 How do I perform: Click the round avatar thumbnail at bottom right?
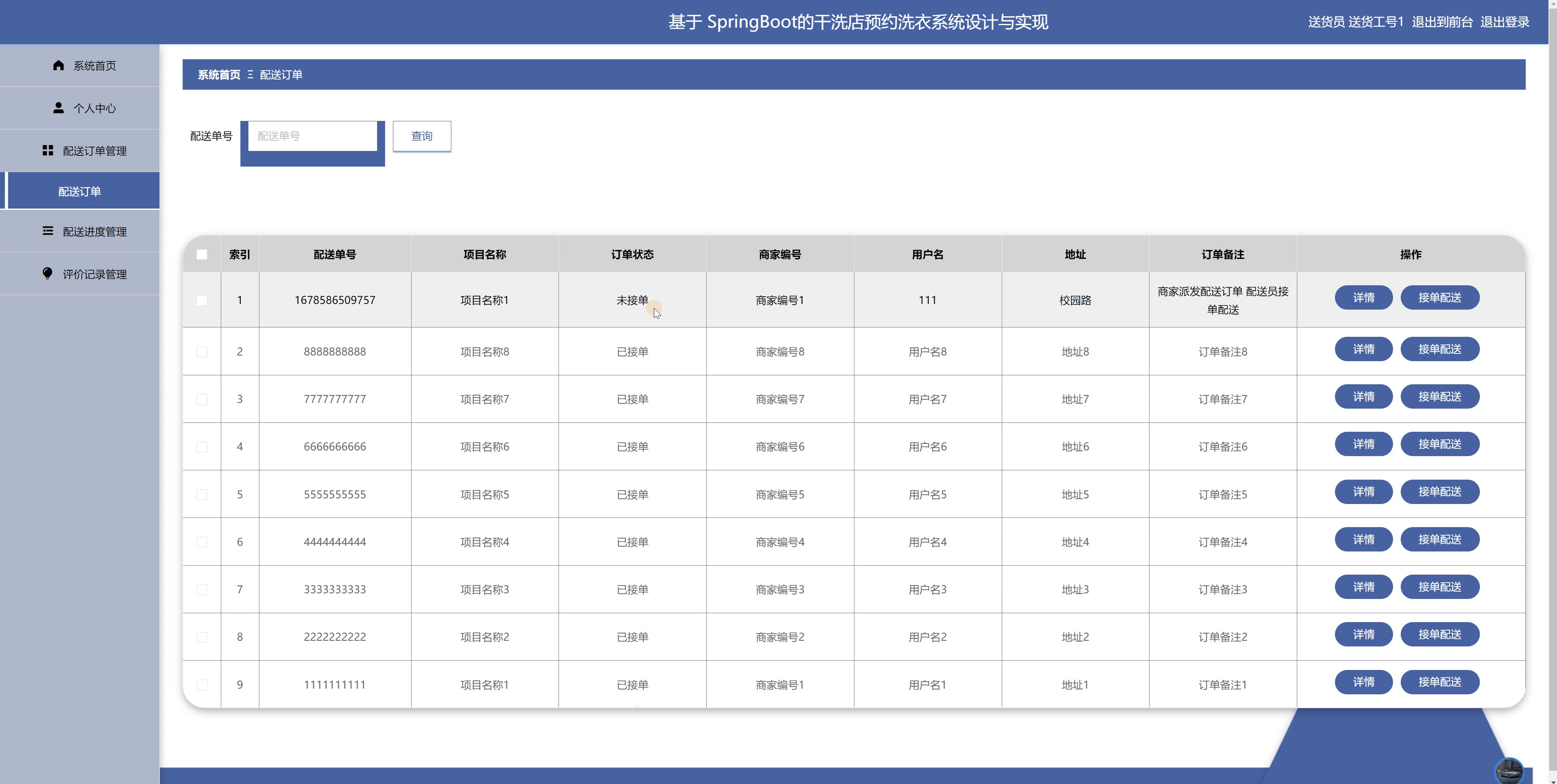coord(1509,771)
